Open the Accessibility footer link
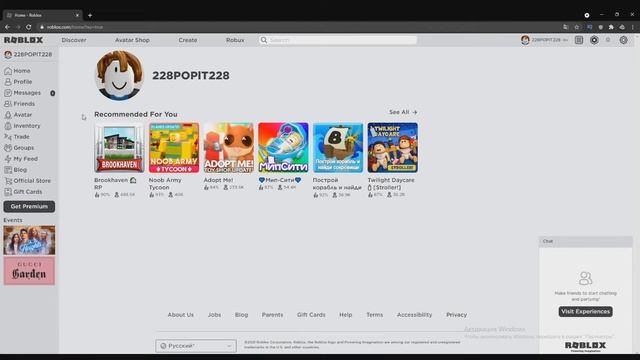 (x=414, y=315)
